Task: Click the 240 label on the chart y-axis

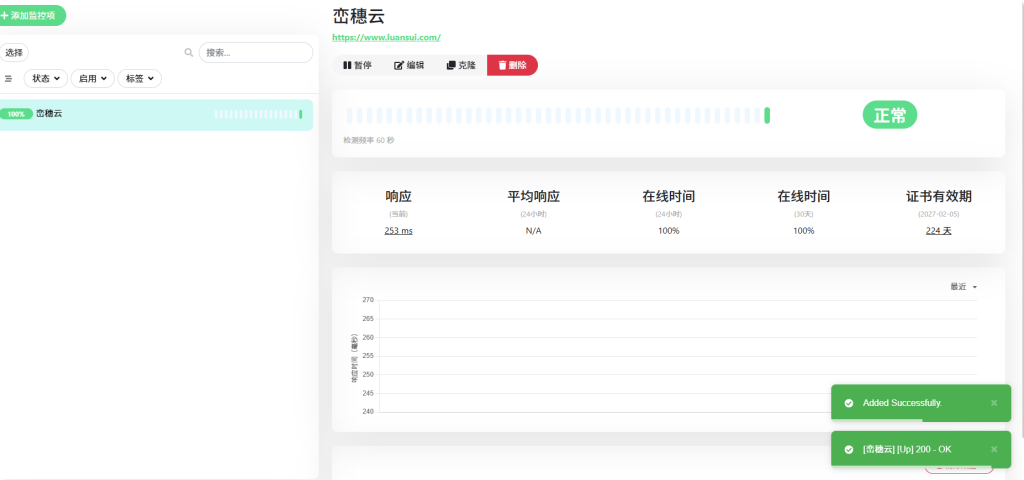Action: [367, 411]
